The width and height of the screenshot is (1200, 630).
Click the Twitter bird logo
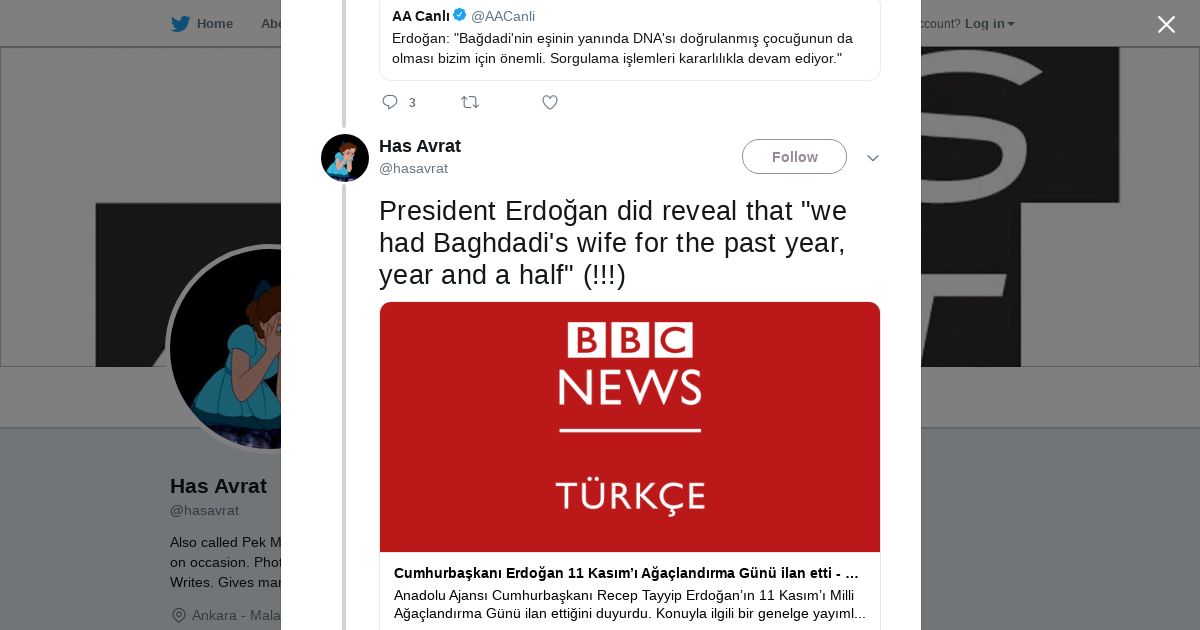point(180,24)
